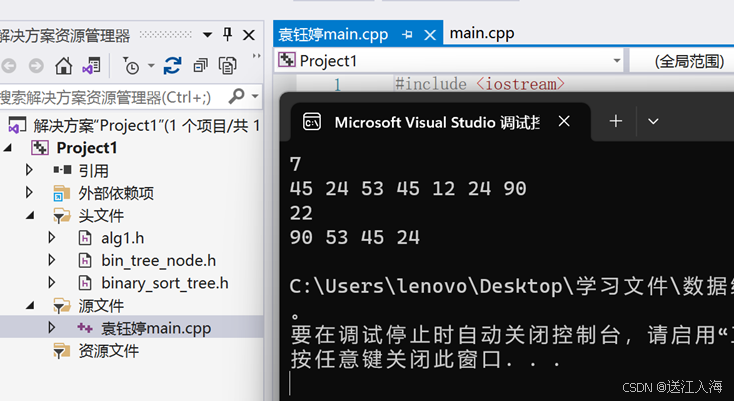This screenshot has width=734, height=401.
Task: Open the terminal profiles dropdown chevron
Action: point(653,122)
